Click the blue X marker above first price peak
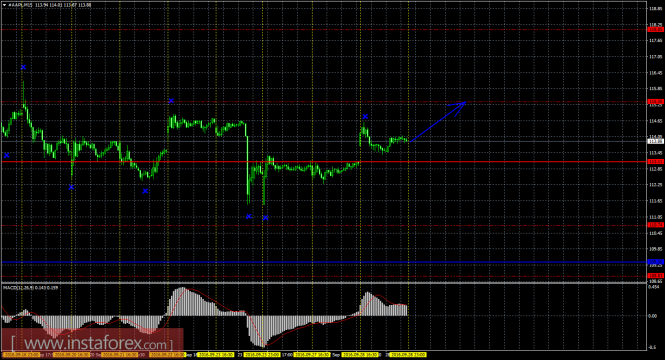665x360 pixels. [23, 67]
